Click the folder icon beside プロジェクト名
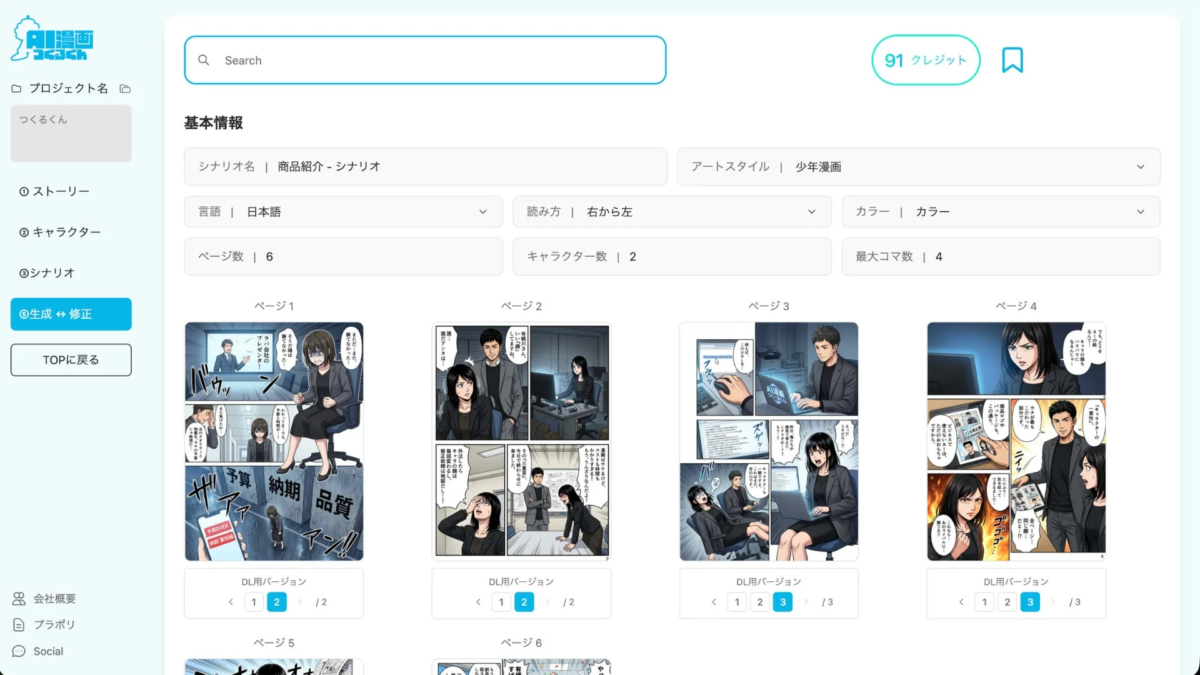The width and height of the screenshot is (1200, 675). pyautogui.click(x=123, y=88)
